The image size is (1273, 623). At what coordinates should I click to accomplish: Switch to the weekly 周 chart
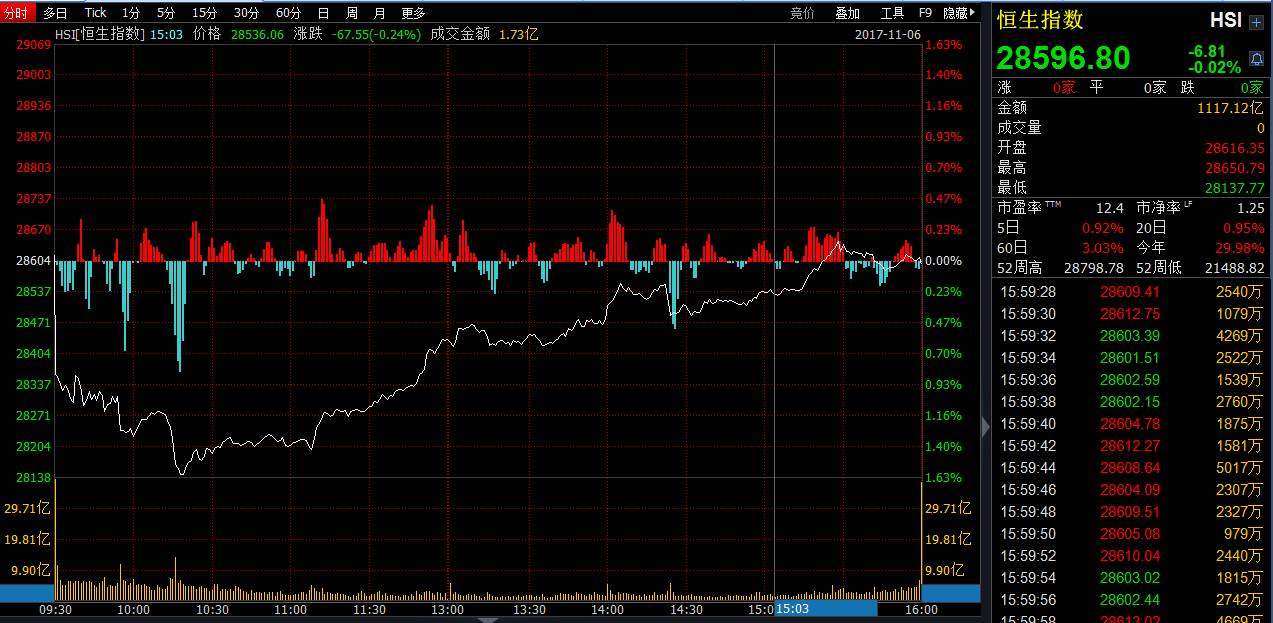coord(351,13)
